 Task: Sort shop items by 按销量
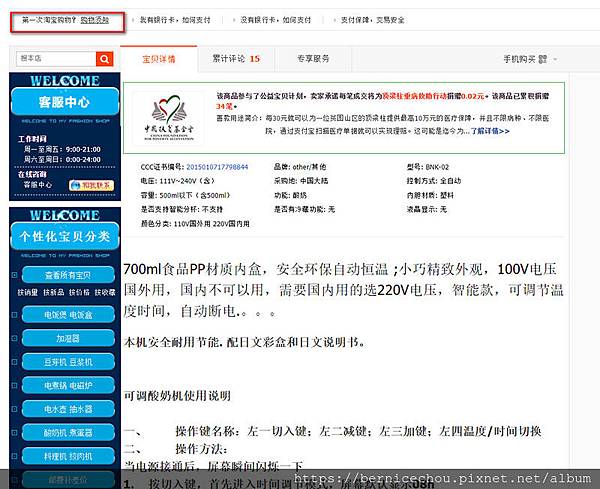coord(28,293)
